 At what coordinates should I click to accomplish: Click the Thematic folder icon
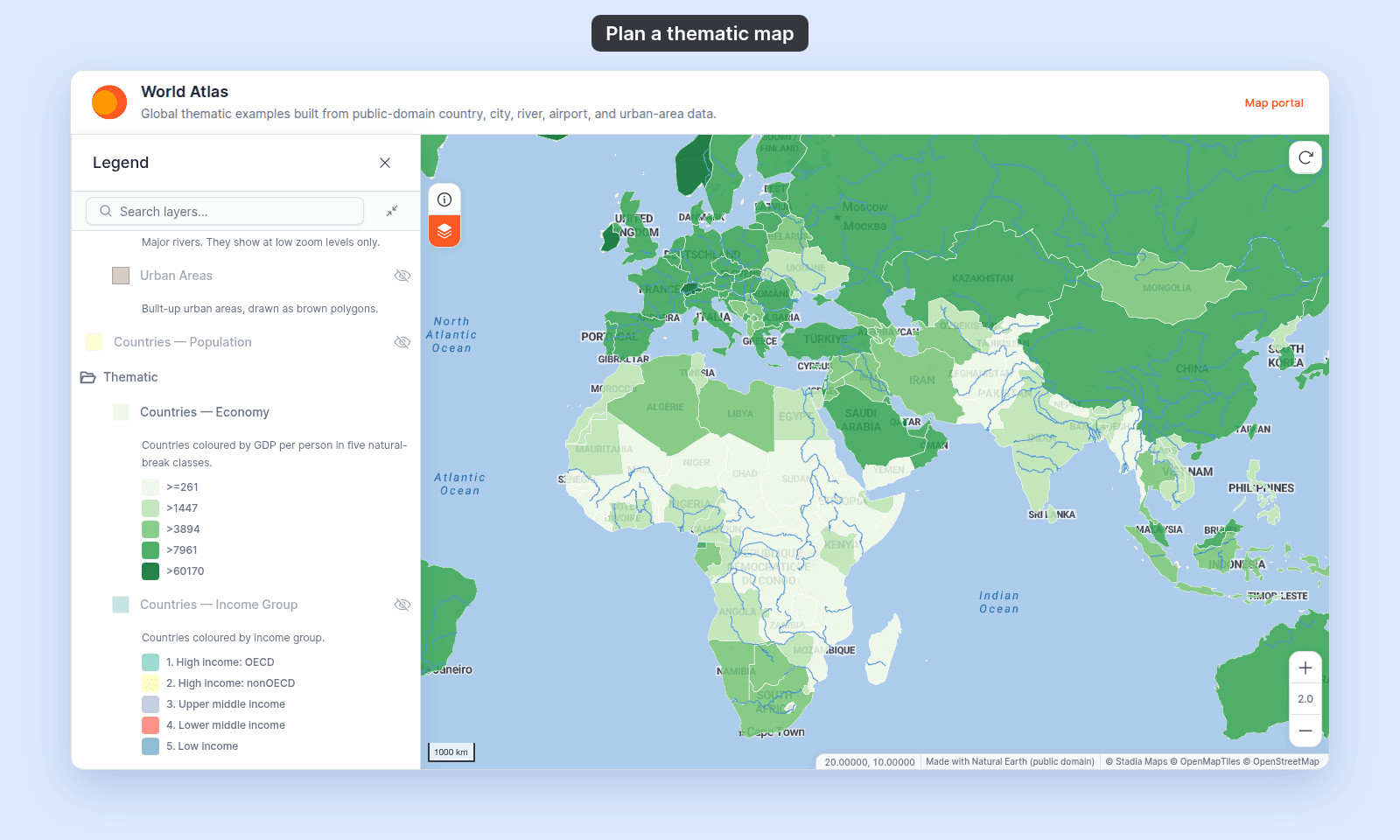tap(87, 377)
